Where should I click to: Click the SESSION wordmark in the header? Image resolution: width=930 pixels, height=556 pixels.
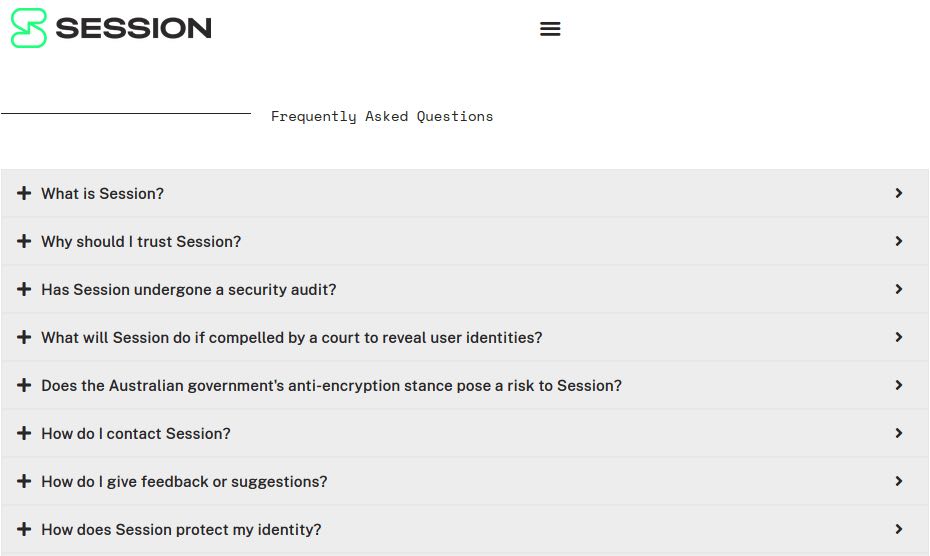point(133,28)
